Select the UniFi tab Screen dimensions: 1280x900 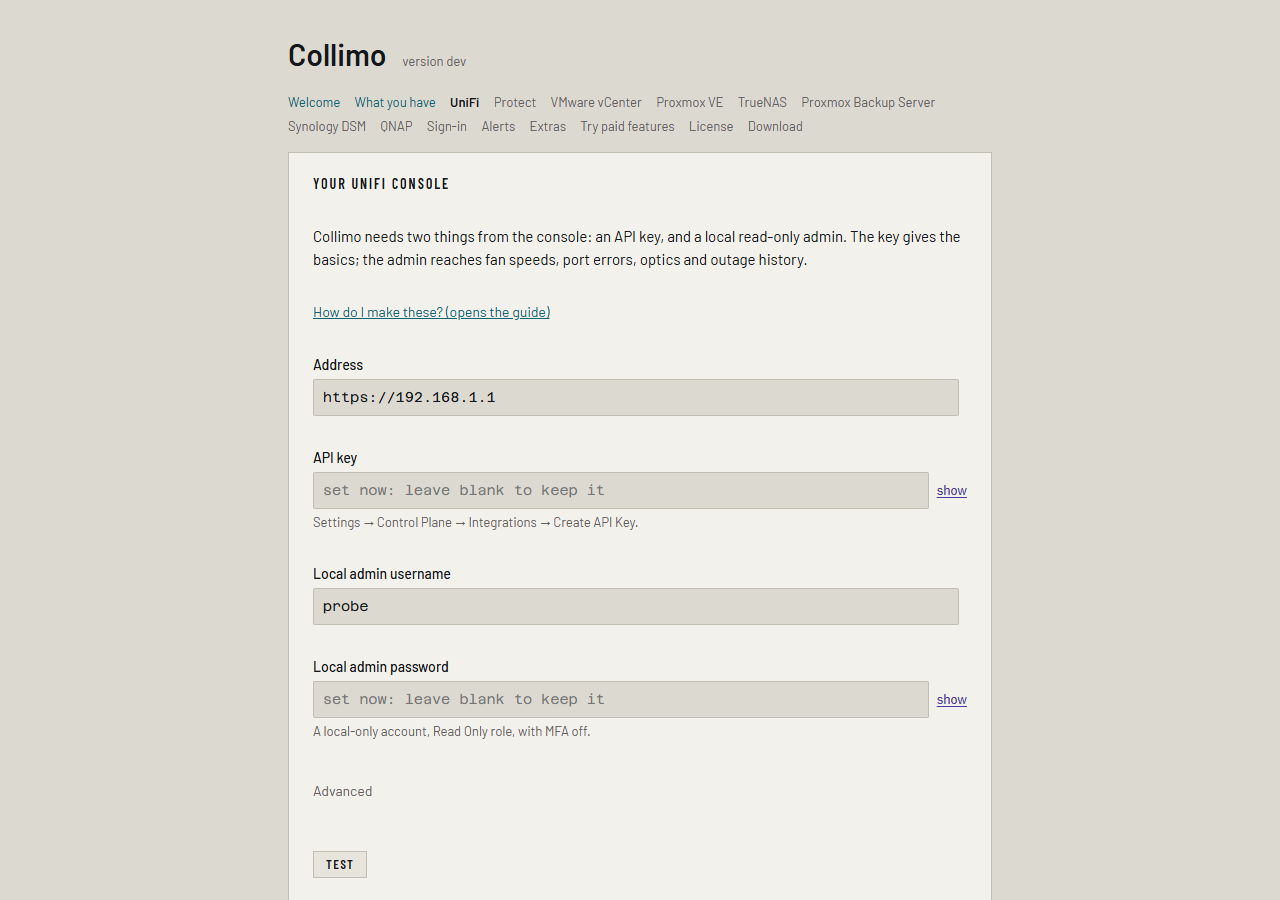pyautogui.click(x=464, y=102)
